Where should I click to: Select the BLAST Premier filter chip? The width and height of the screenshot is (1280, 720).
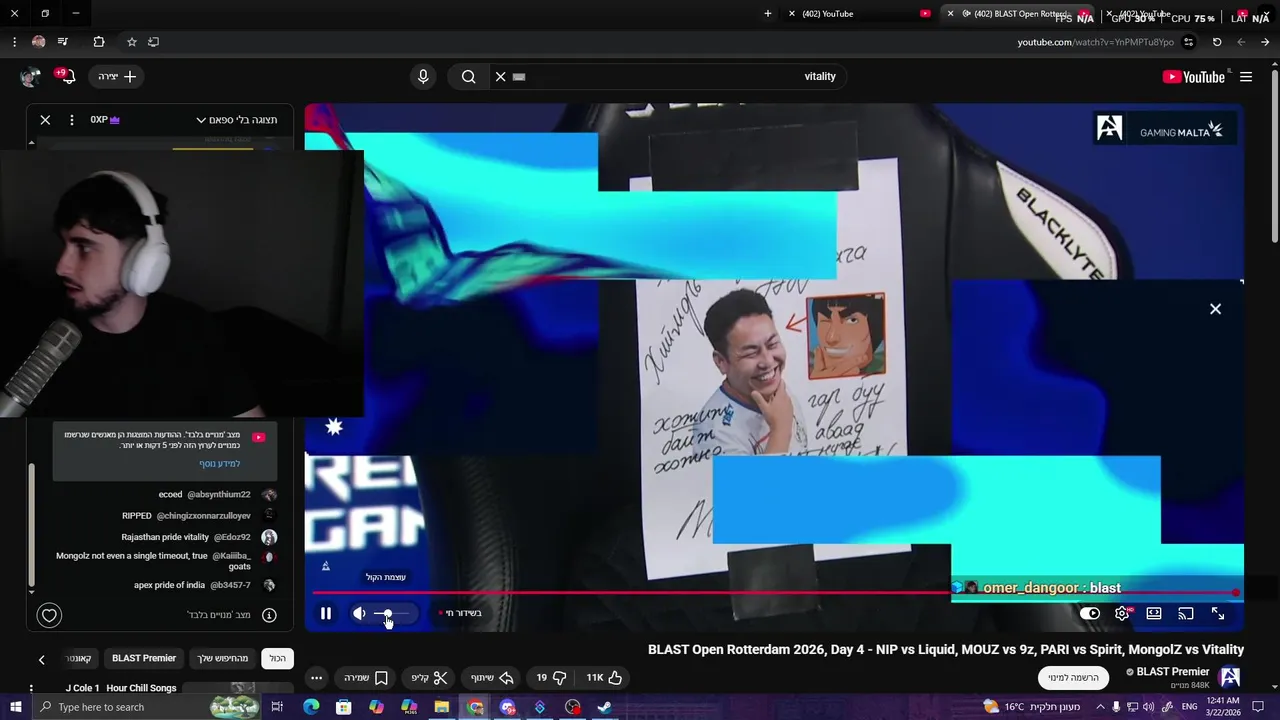click(144, 658)
